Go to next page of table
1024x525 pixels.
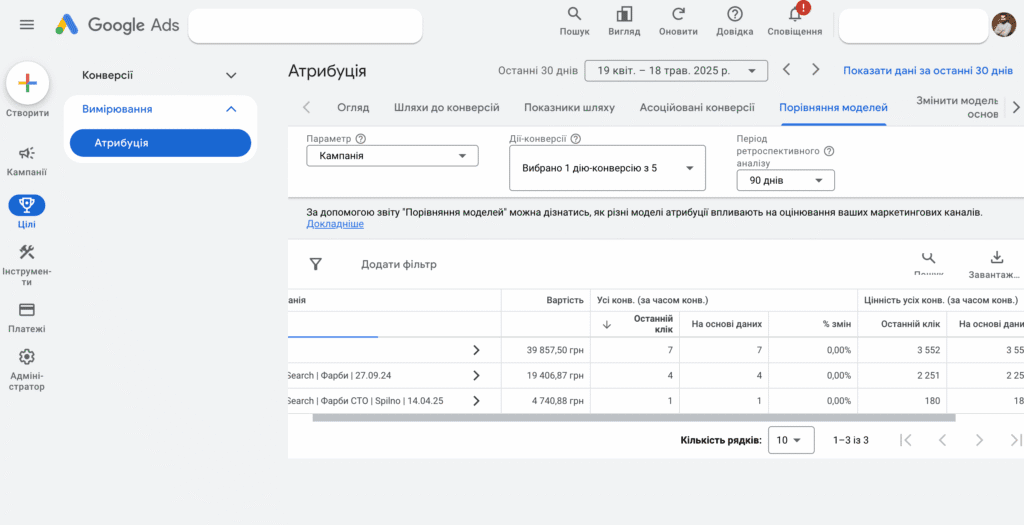[979, 440]
